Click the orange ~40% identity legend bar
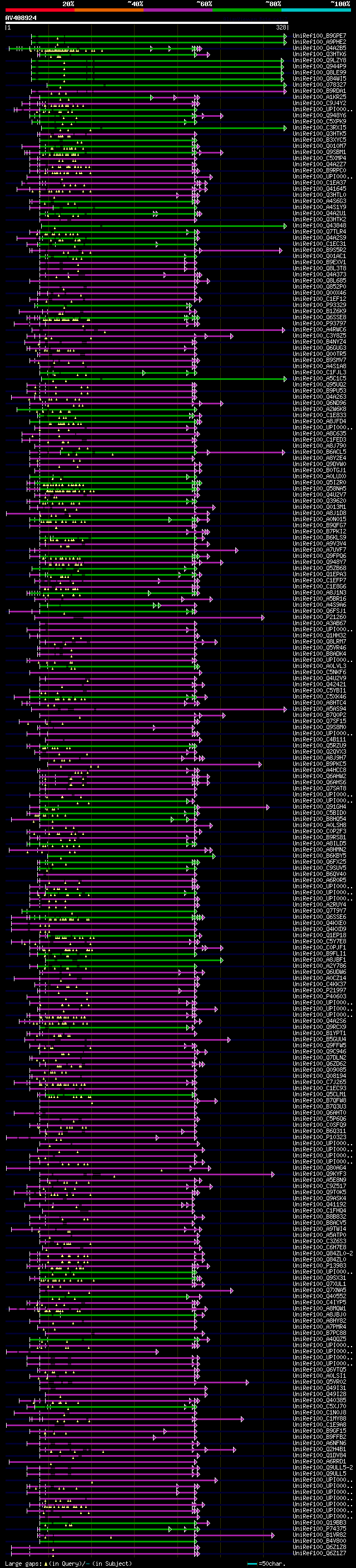The image size is (356, 1568). 109,10
